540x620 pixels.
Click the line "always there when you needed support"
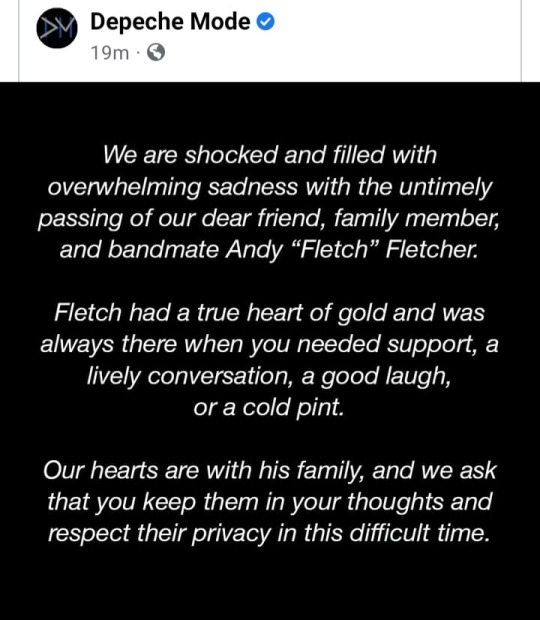click(x=269, y=344)
